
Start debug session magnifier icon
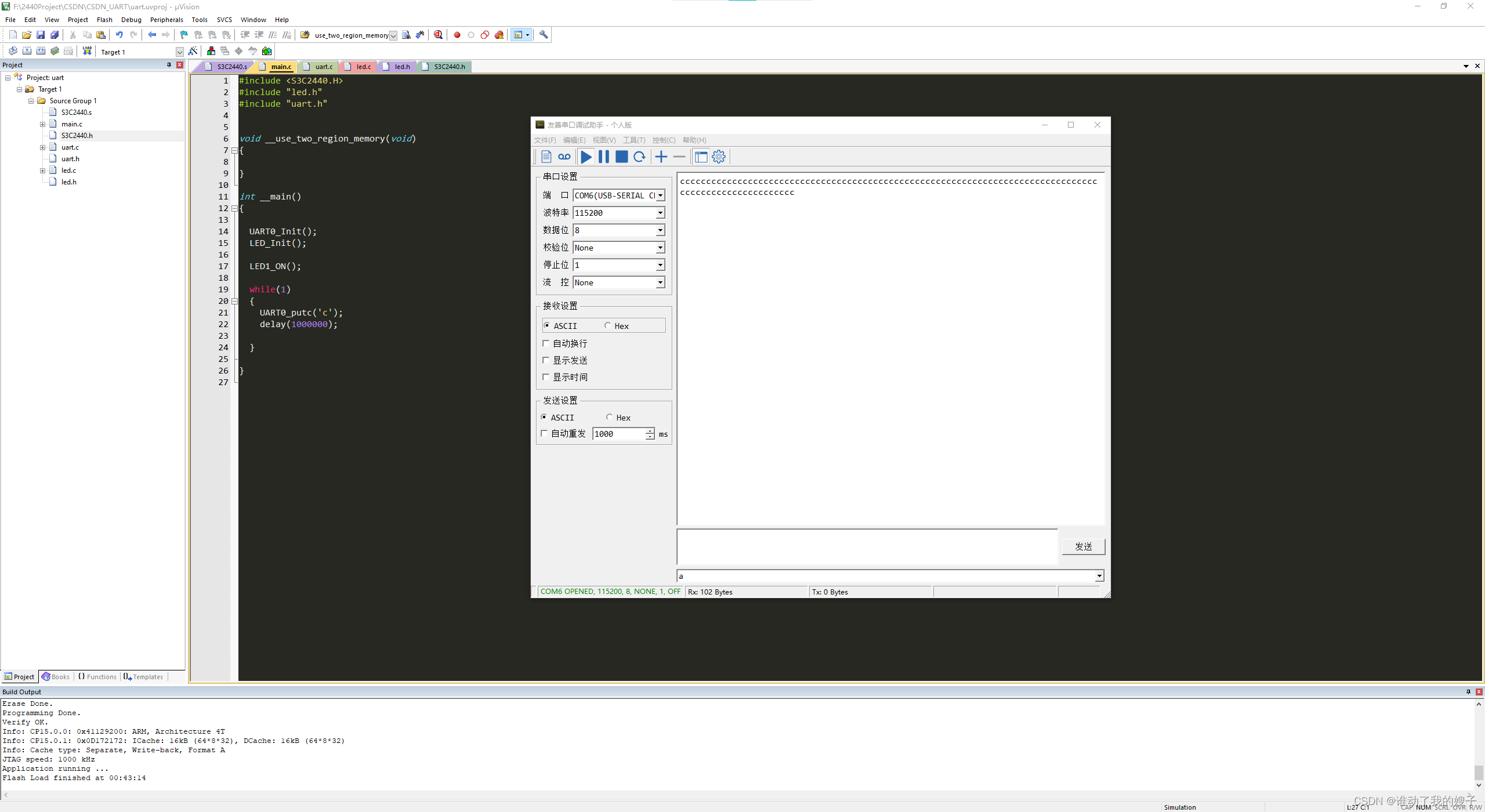pyautogui.click(x=439, y=35)
